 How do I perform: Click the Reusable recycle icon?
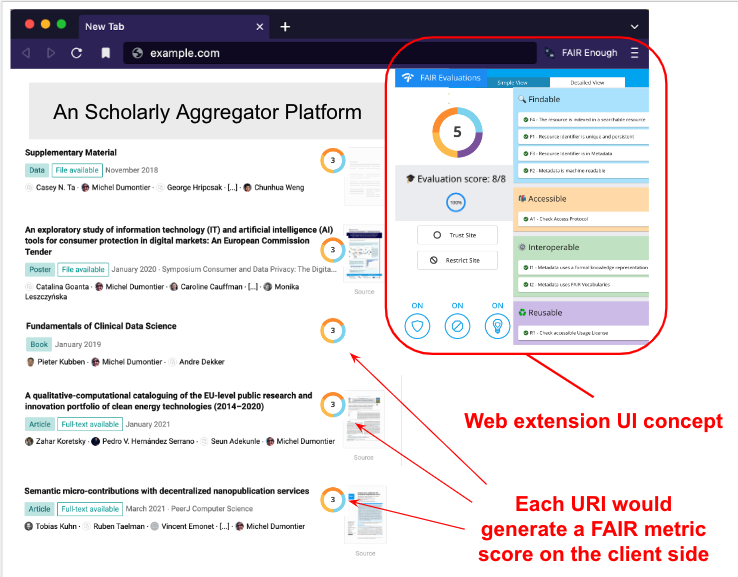pyautogui.click(x=522, y=313)
